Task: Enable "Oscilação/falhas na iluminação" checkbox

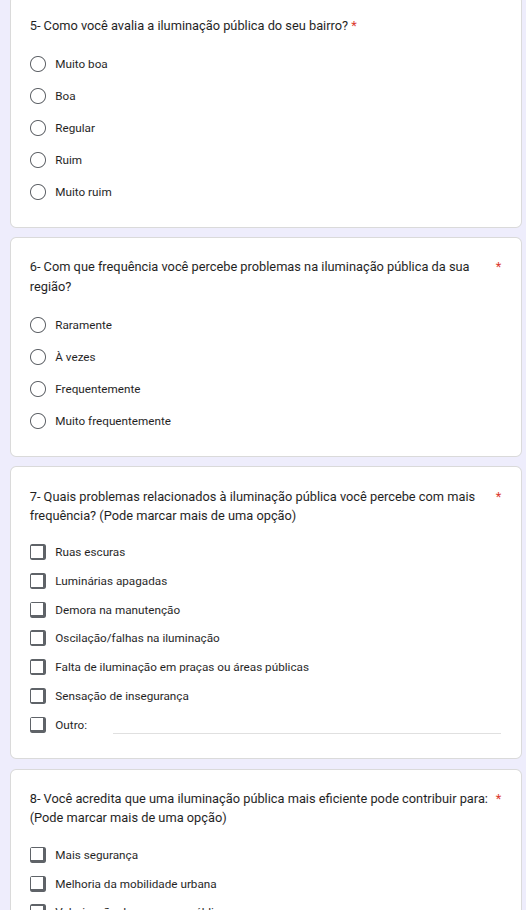Action: coord(38,638)
